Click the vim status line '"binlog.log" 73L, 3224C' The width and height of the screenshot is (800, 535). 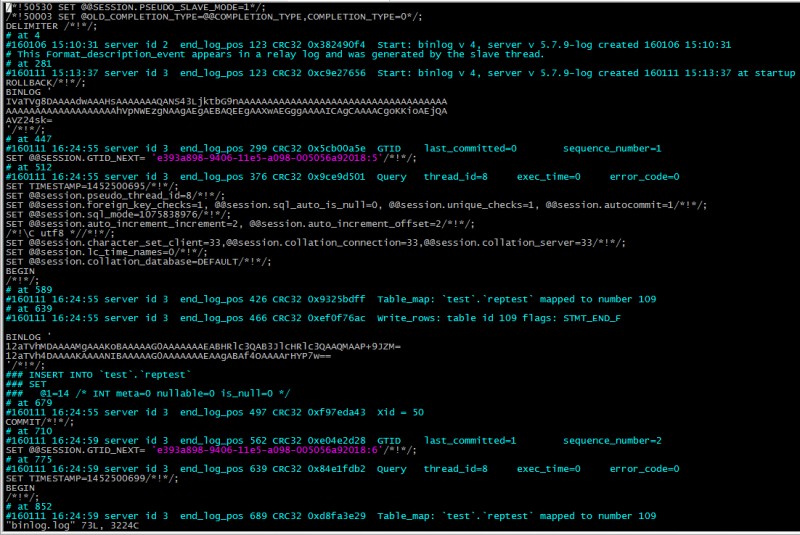coord(72,525)
